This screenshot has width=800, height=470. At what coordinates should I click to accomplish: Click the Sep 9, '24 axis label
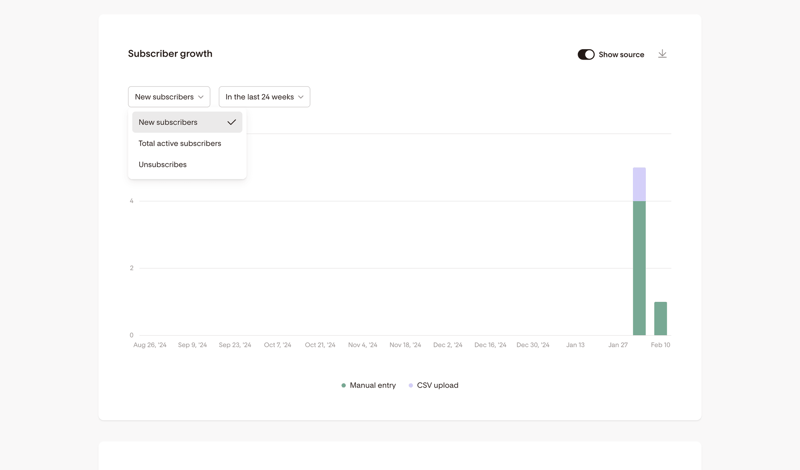(192, 345)
